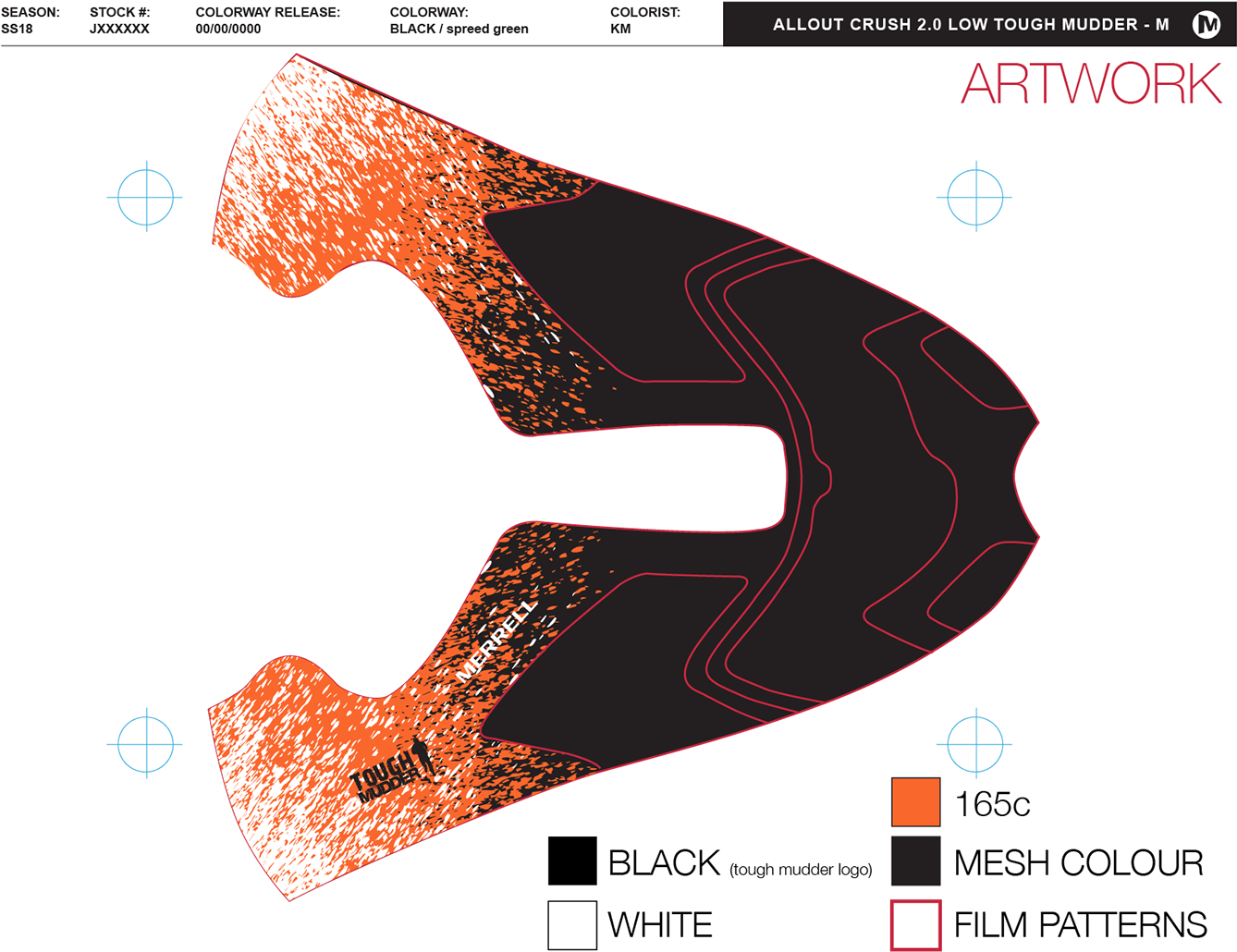This screenshot has height=952, width=1237.
Task: Click the 'MESH COLOUR' legend label
Action: [1079, 862]
